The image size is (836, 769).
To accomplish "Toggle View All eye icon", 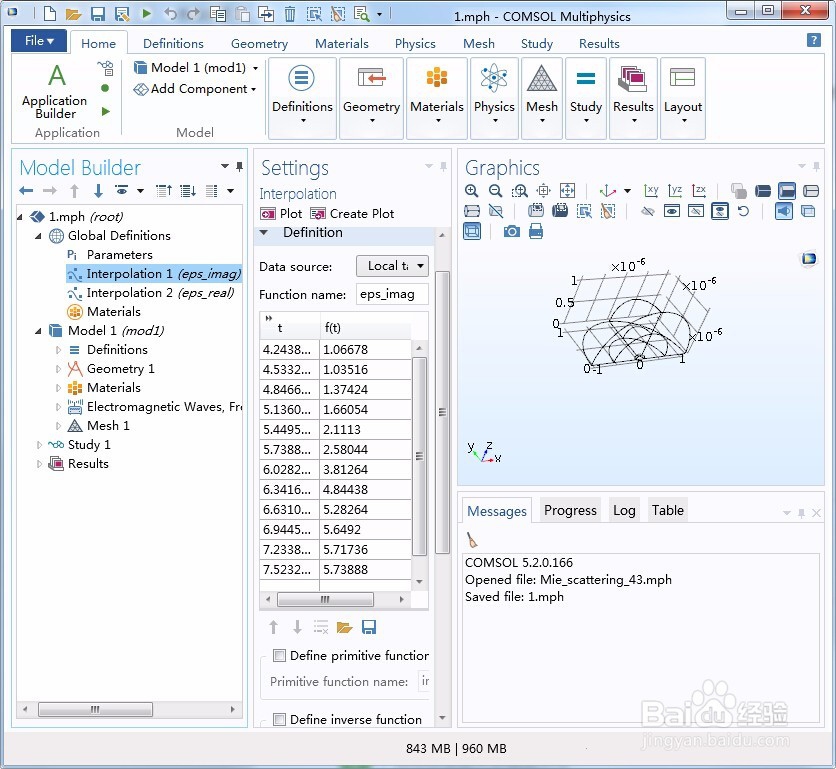I will [720, 211].
